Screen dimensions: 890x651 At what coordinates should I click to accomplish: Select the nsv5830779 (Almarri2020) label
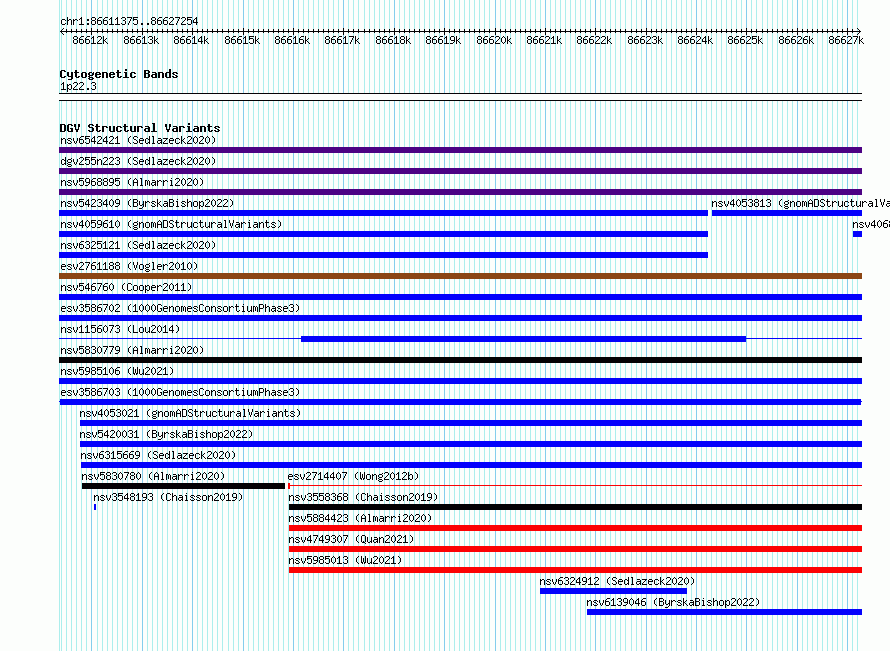132,350
